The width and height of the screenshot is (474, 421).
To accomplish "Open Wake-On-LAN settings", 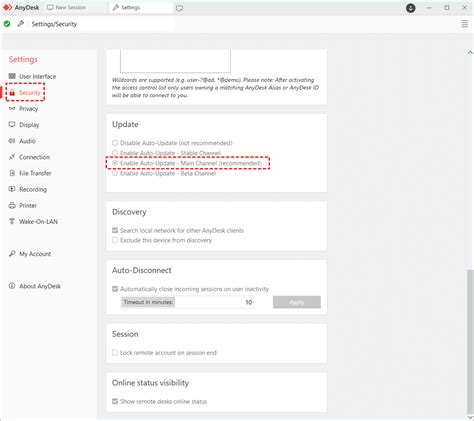I will [x=38, y=221].
